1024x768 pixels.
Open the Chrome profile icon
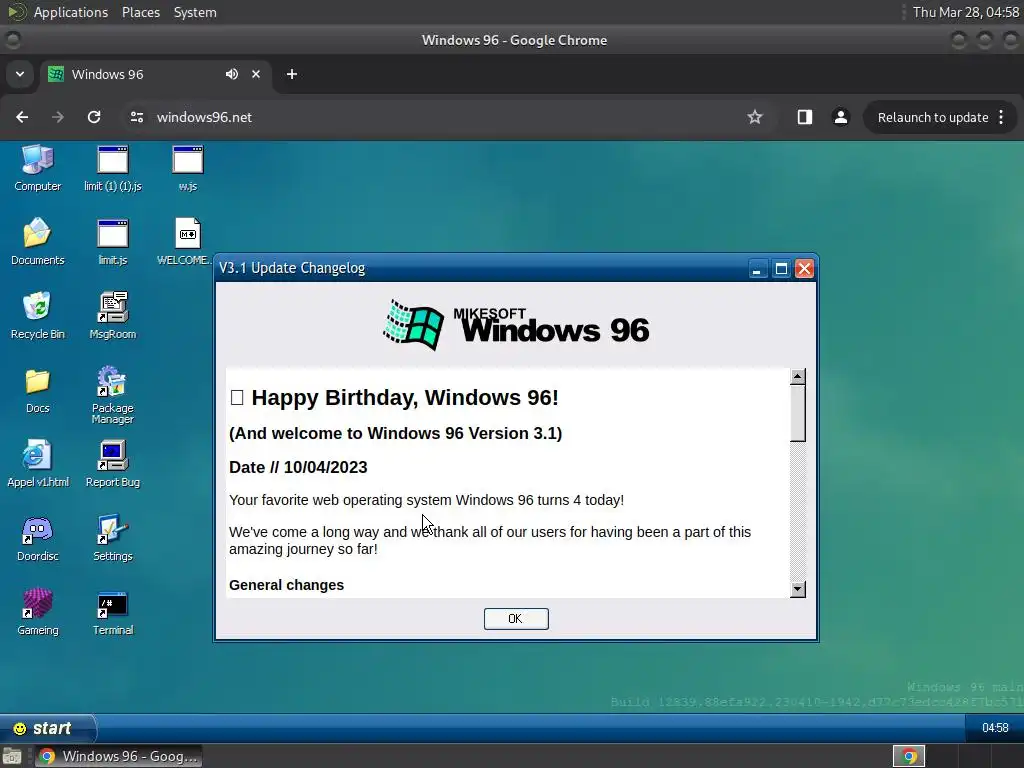[x=840, y=117]
